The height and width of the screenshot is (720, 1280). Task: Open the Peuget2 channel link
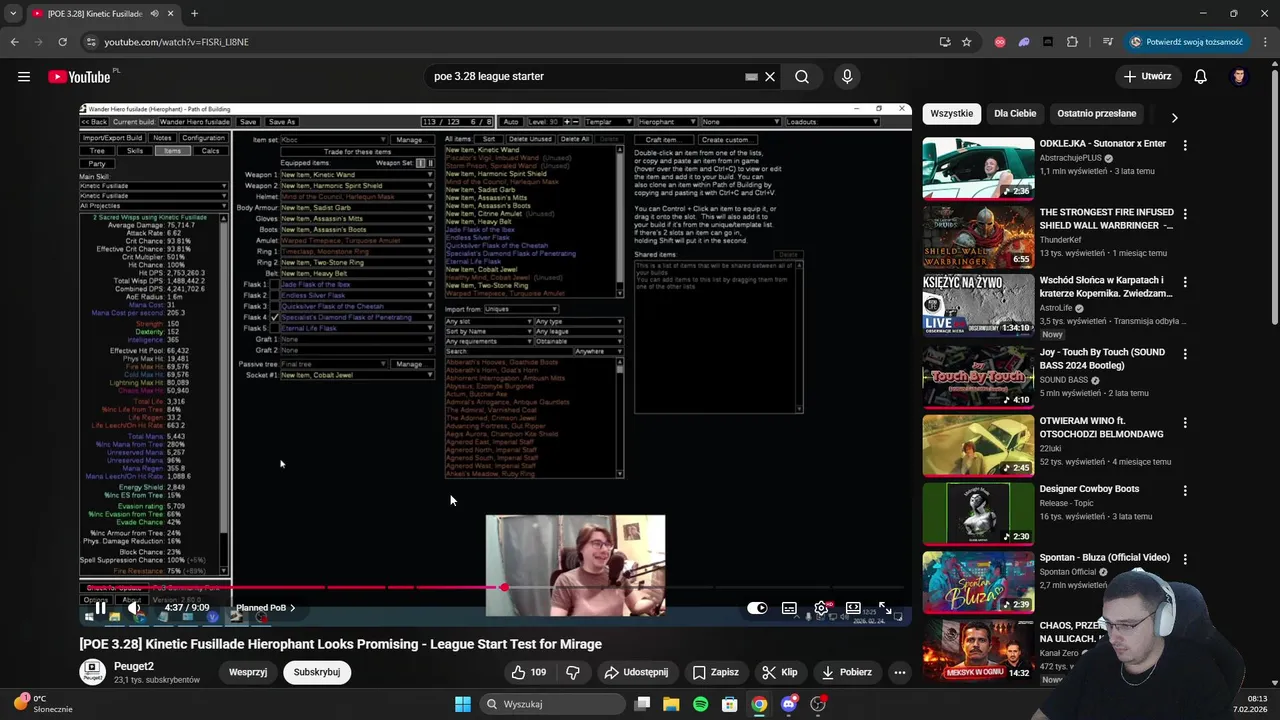pos(134,666)
